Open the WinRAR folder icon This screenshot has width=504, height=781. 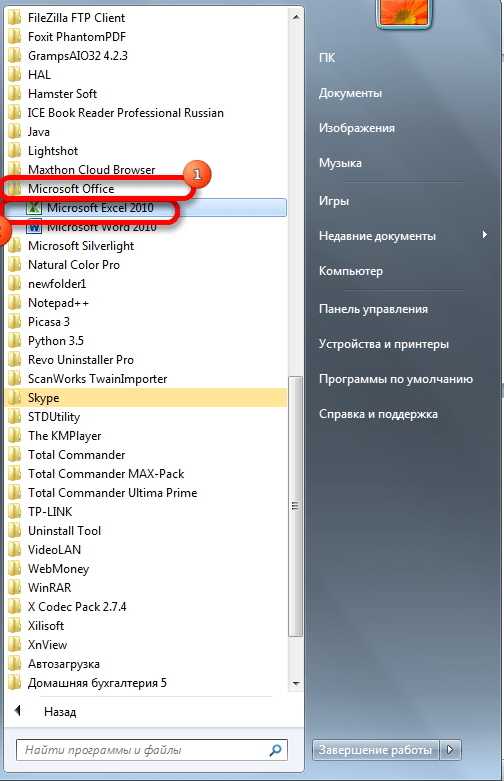click(x=15, y=588)
